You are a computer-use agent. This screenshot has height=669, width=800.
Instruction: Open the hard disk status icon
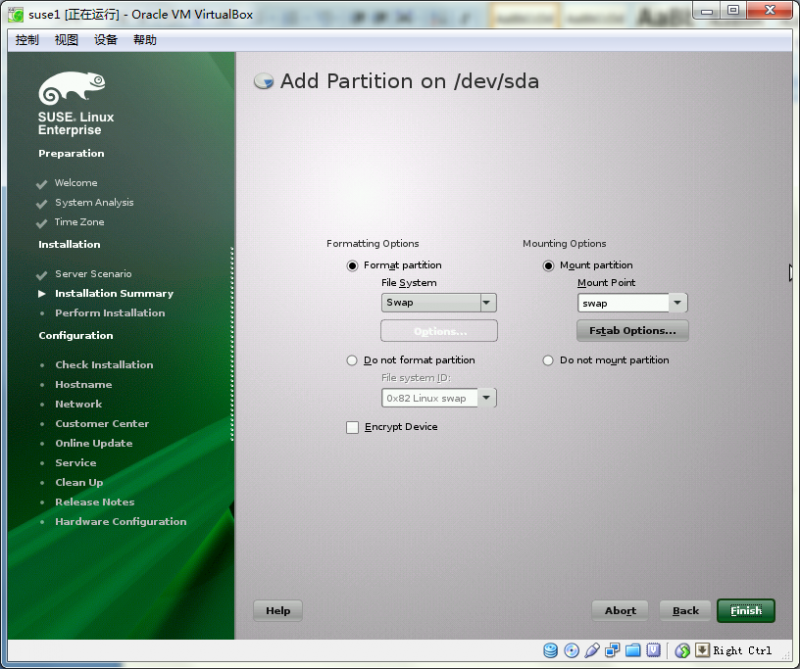(551, 650)
